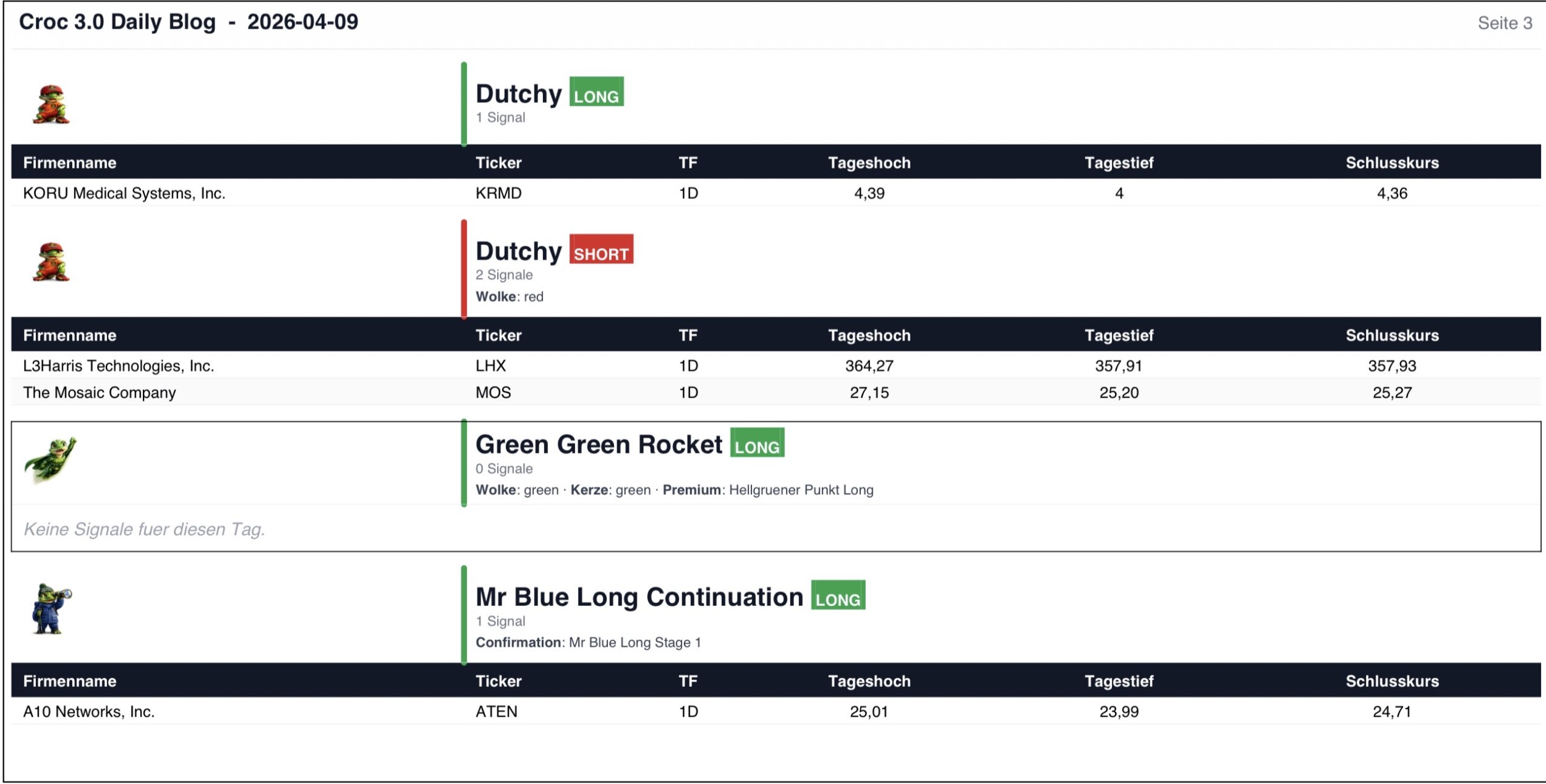The image size is (1546, 784).
Task: Click Schlusskurs header in the first table
Action: [1392, 163]
